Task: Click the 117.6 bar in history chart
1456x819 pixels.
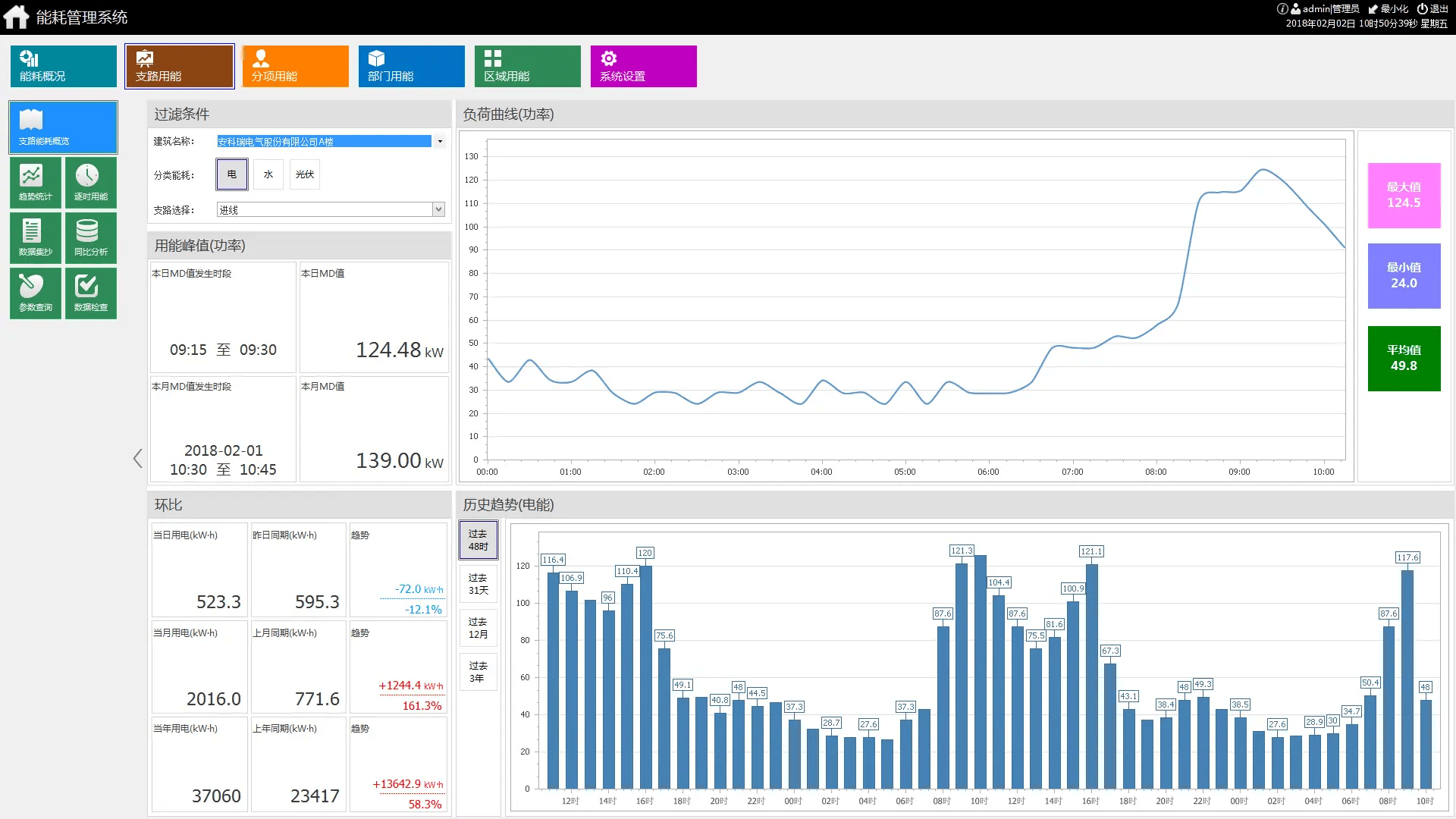Action: (x=1407, y=679)
